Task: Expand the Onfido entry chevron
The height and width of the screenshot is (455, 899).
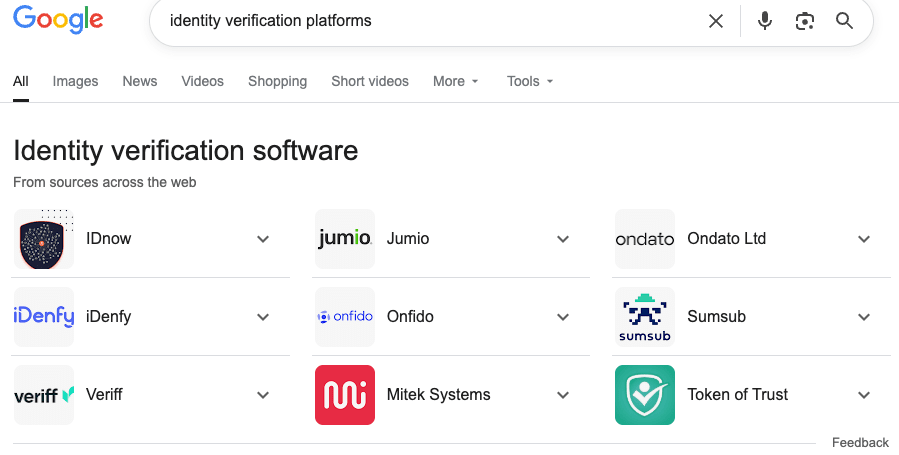Action: (x=564, y=317)
